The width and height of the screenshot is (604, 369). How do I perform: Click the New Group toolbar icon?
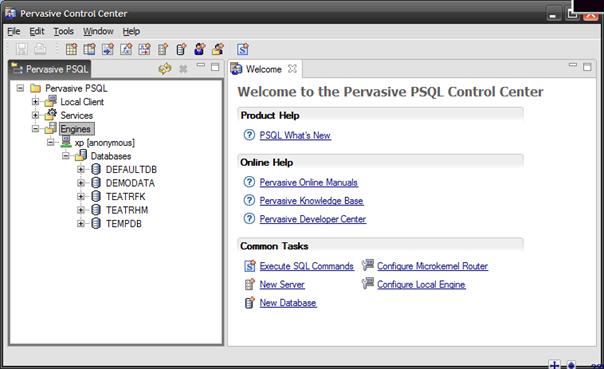pyautogui.click(x=218, y=49)
